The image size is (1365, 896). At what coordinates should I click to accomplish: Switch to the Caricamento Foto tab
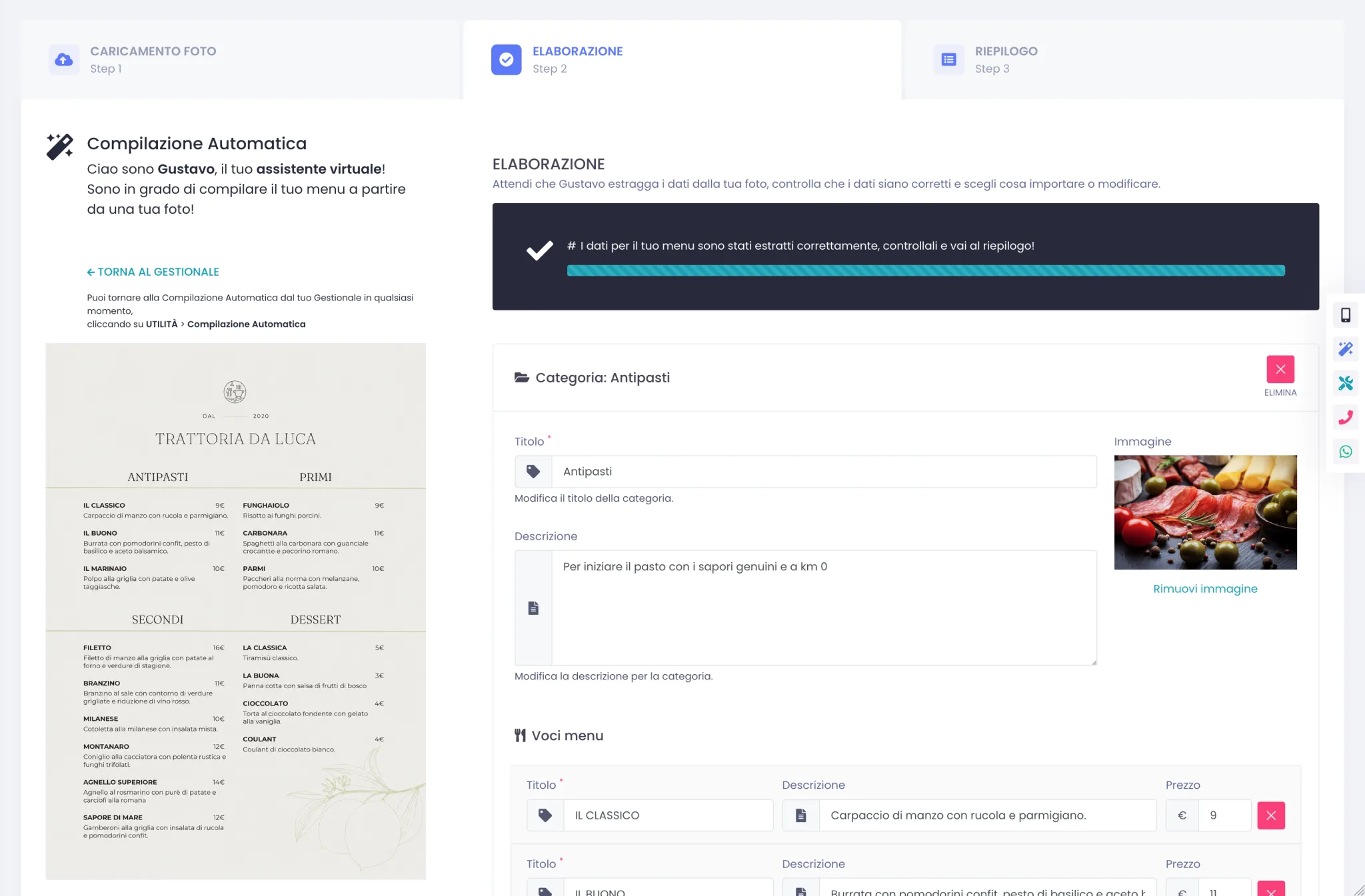[x=241, y=60]
